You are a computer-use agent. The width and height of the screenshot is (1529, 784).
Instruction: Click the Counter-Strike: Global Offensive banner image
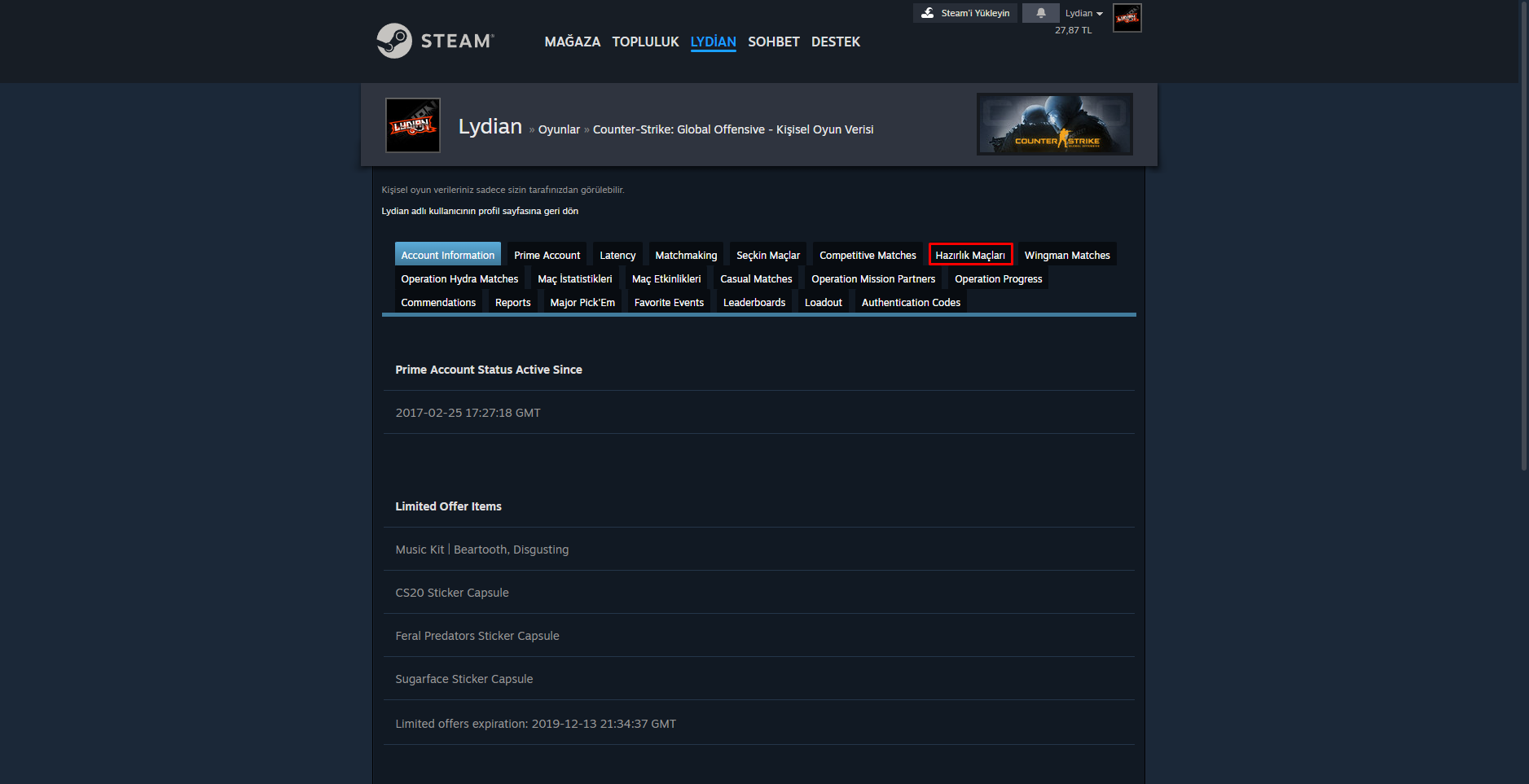tap(1055, 124)
